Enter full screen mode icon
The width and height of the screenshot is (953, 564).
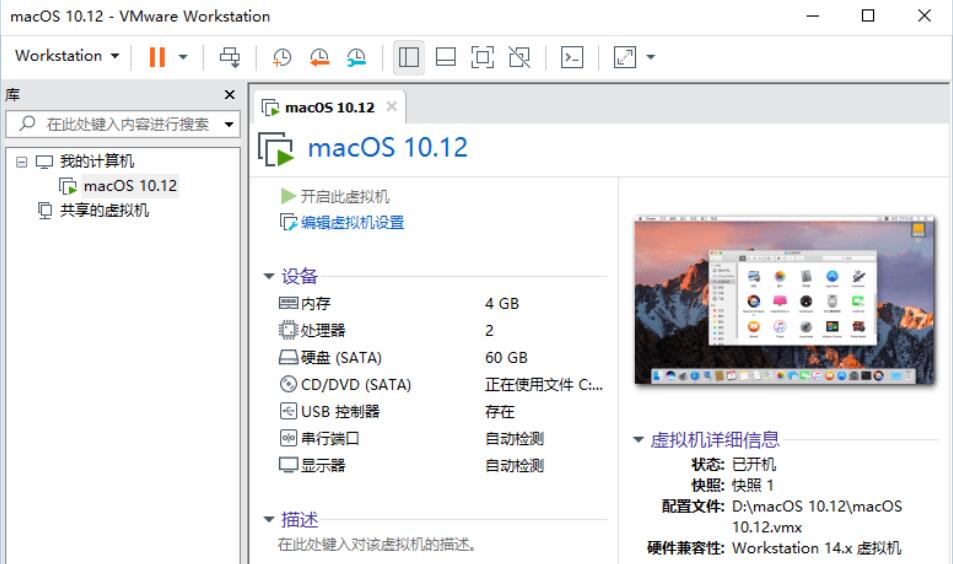483,57
